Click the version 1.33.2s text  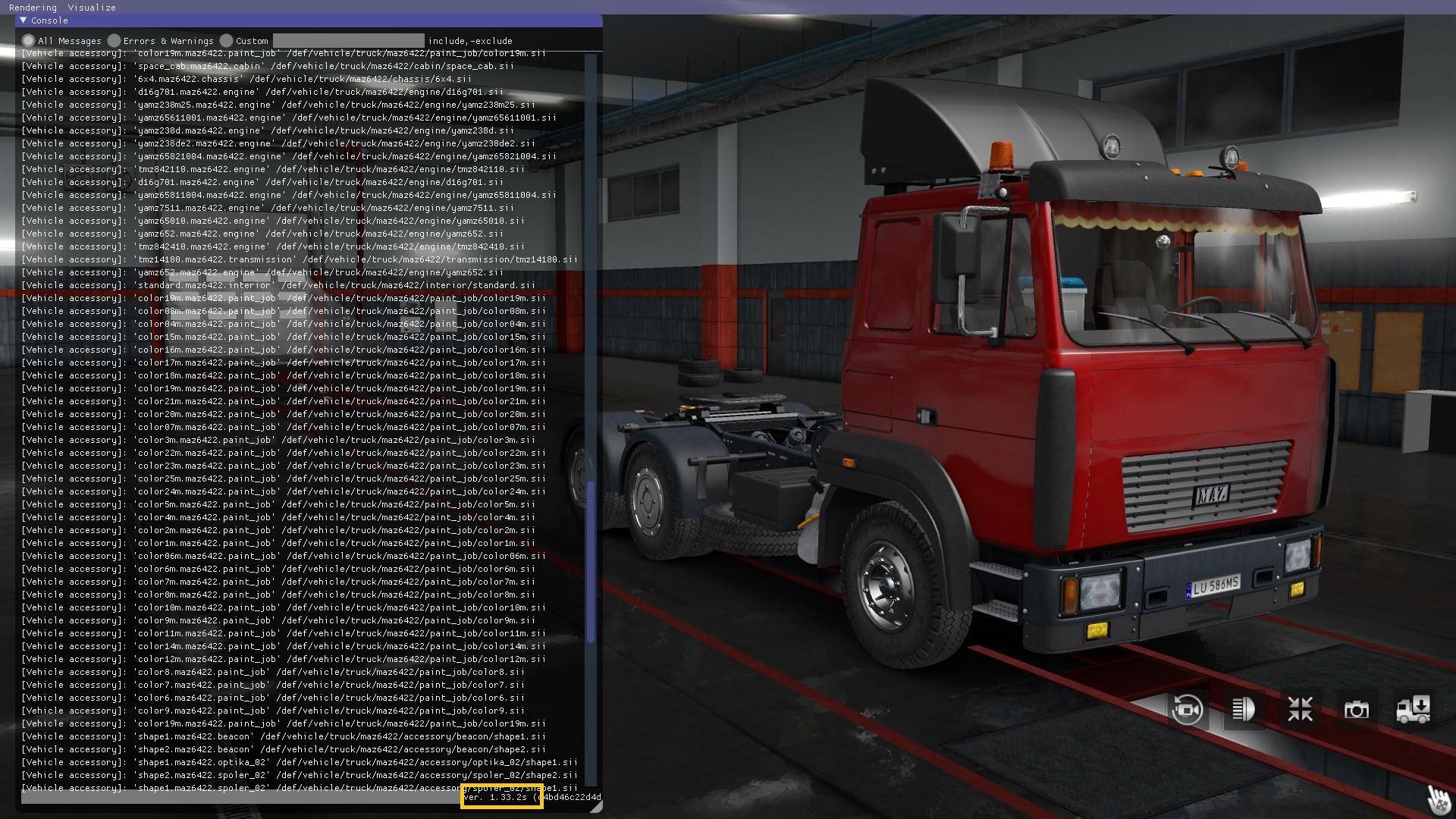pyautogui.click(x=495, y=797)
